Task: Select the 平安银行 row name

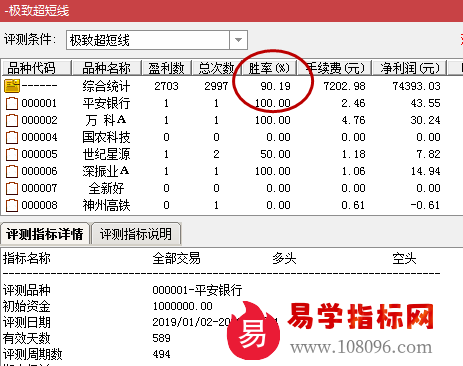Action: (x=106, y=103)
